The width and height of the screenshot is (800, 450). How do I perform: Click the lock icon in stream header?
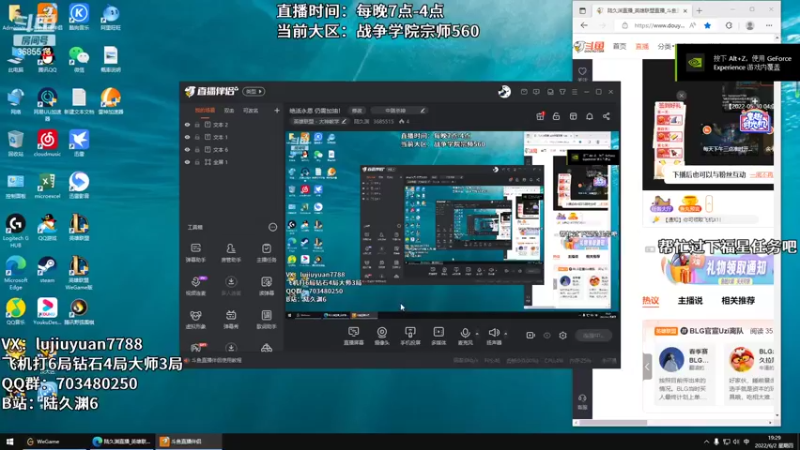[556, 116]
